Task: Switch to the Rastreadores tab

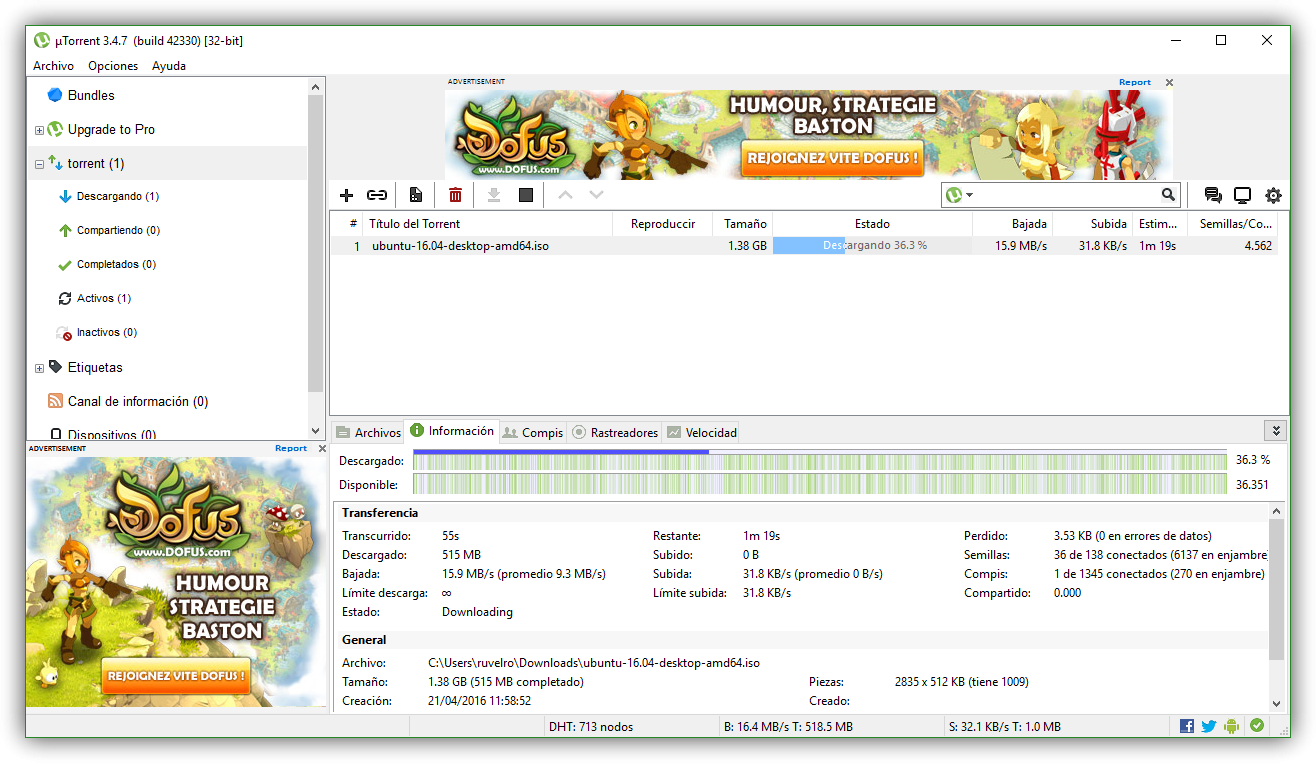Action: (615, 433)
